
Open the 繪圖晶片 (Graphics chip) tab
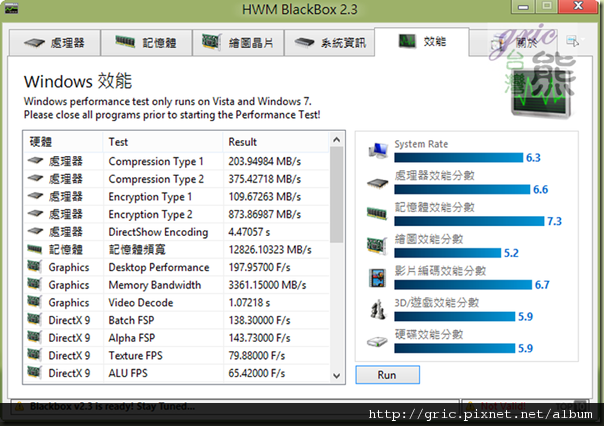click(238, 43)
